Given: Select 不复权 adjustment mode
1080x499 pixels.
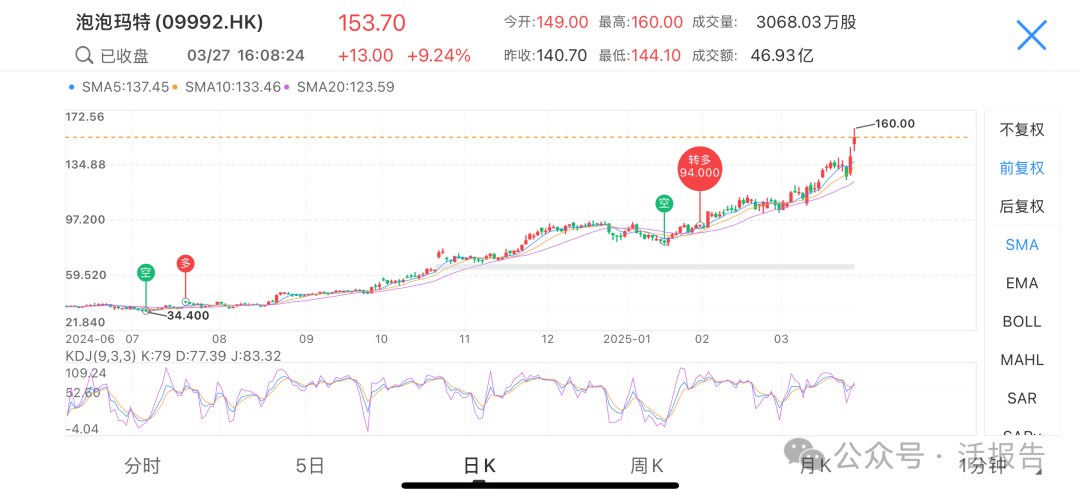Looking at the screenshot, I should click(x=1022, y=130).
